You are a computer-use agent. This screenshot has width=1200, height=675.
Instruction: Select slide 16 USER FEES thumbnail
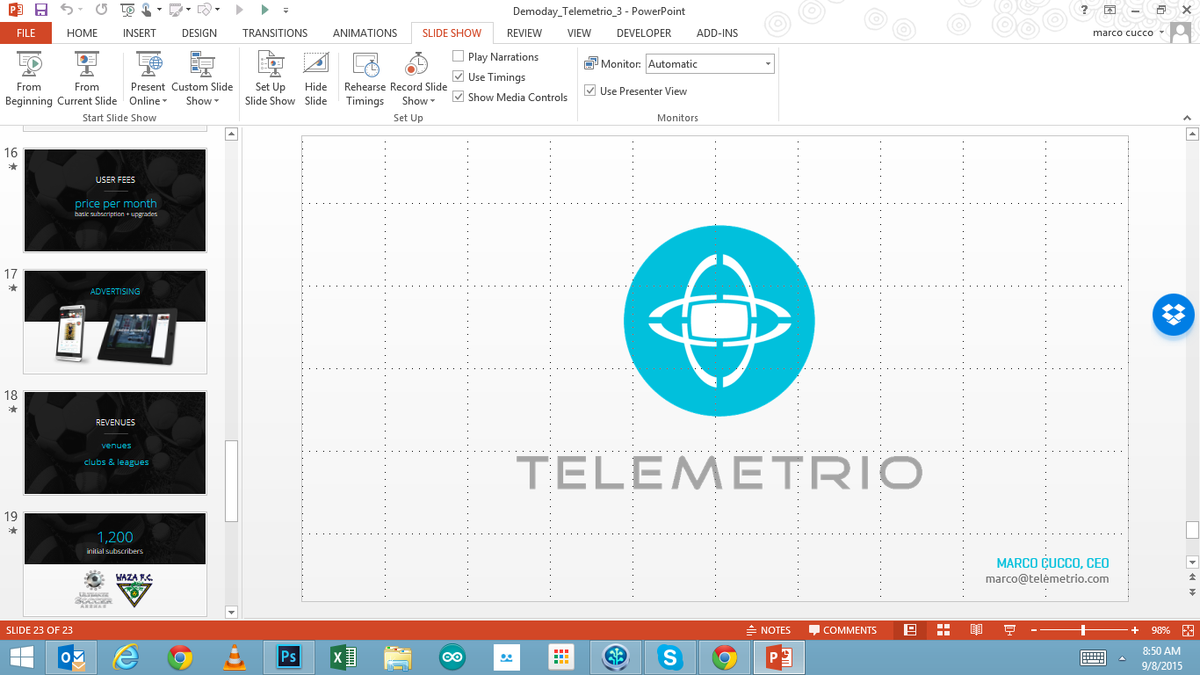(115, 200)
